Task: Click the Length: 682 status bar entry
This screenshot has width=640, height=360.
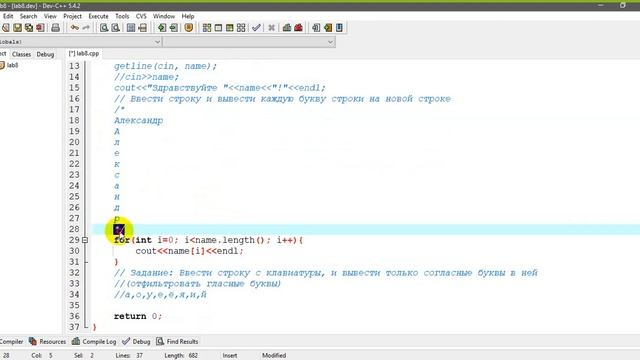Action: point(181,356)
